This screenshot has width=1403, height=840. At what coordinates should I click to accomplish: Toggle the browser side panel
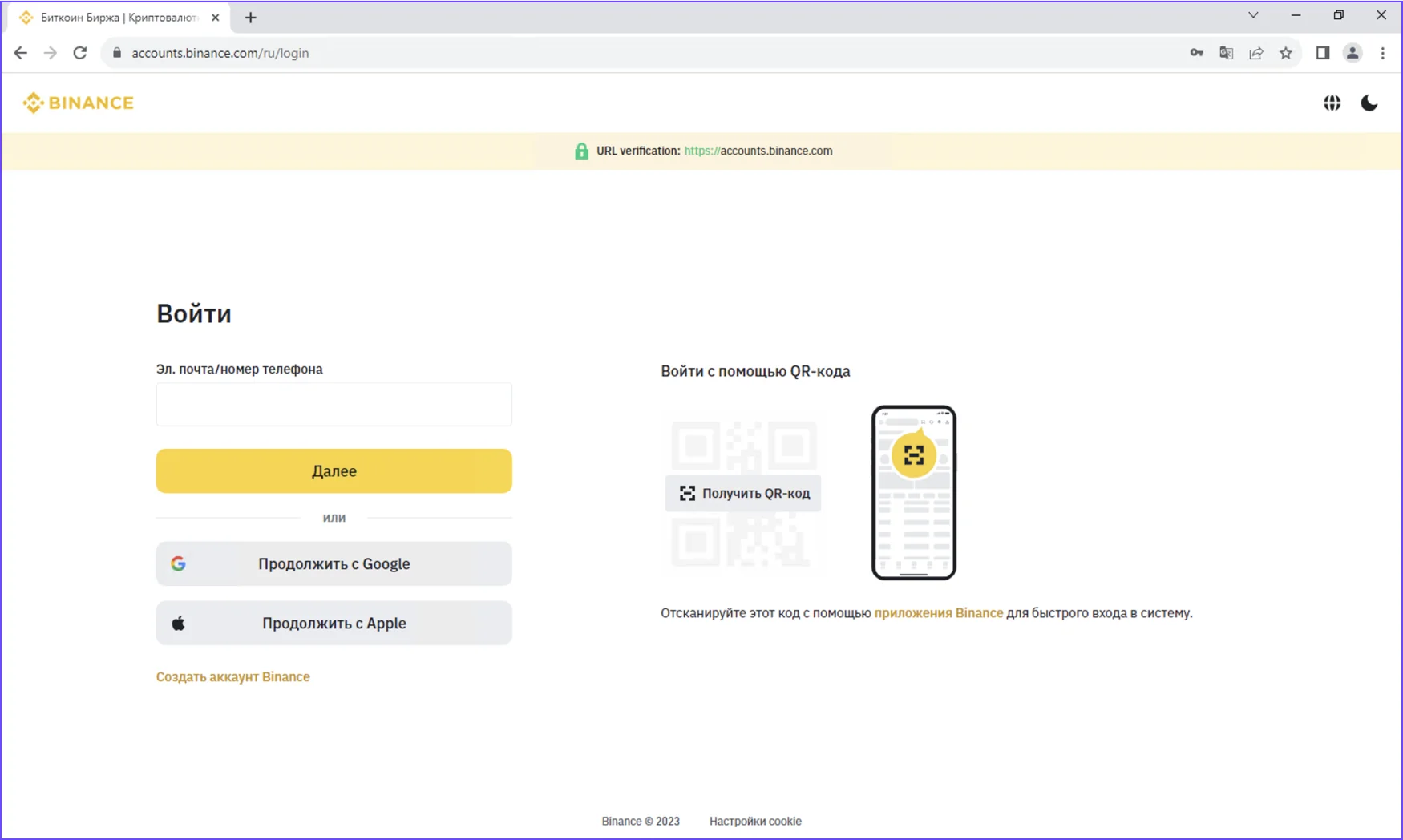(x=1322, y=53)
